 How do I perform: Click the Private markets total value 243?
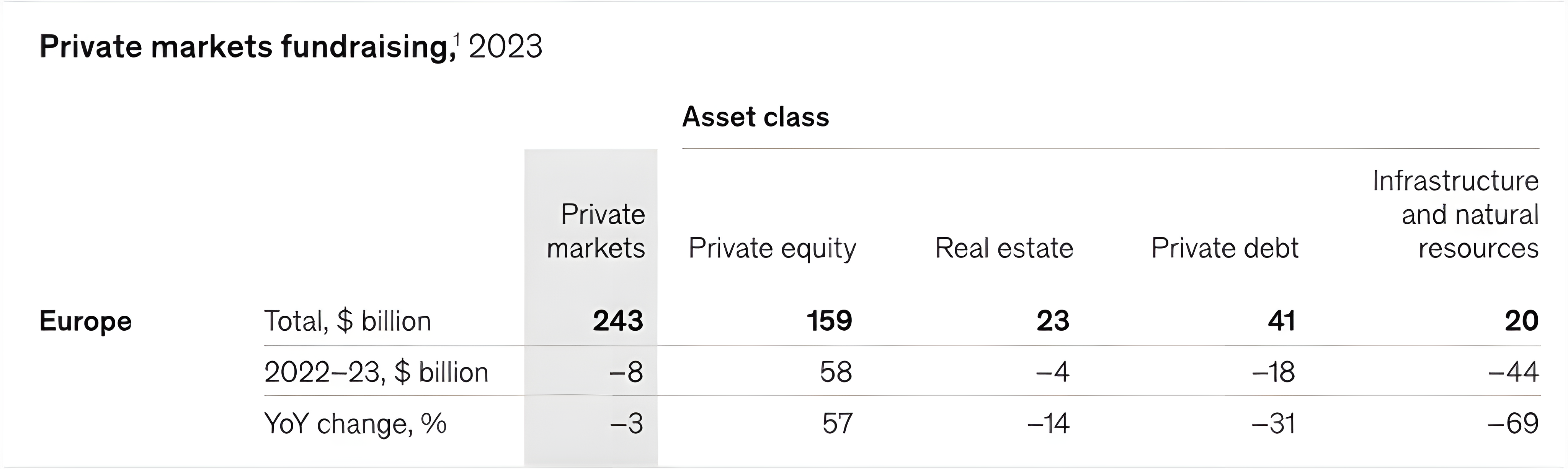(x=618, y=321)
